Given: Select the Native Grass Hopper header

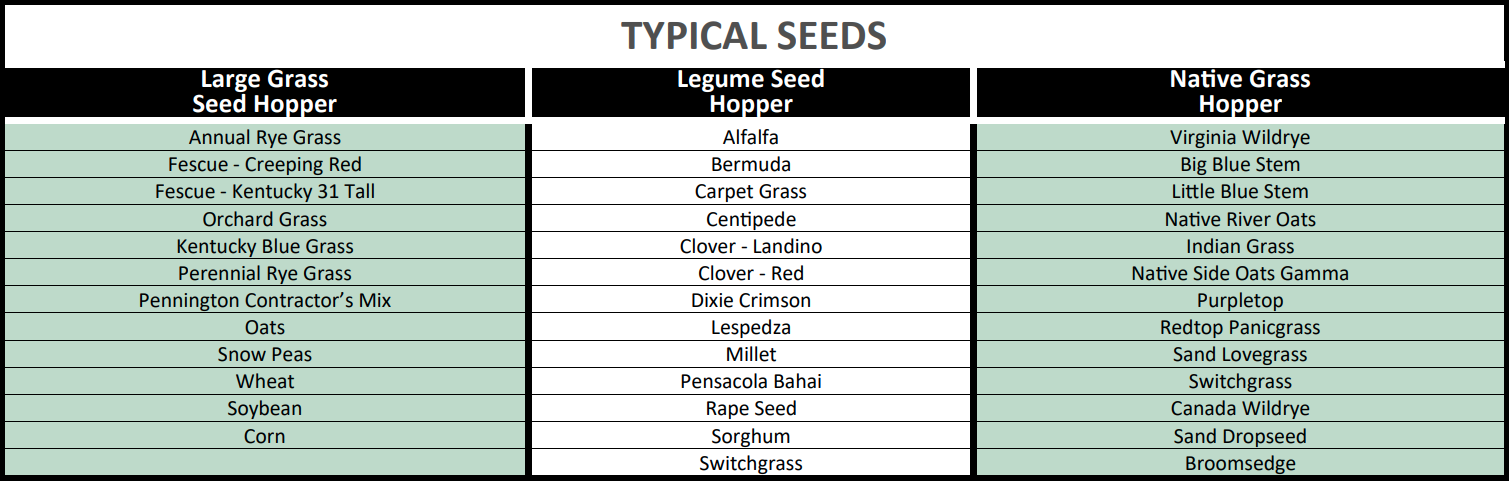Looking at the screenshot, I should click(1240, 92).
